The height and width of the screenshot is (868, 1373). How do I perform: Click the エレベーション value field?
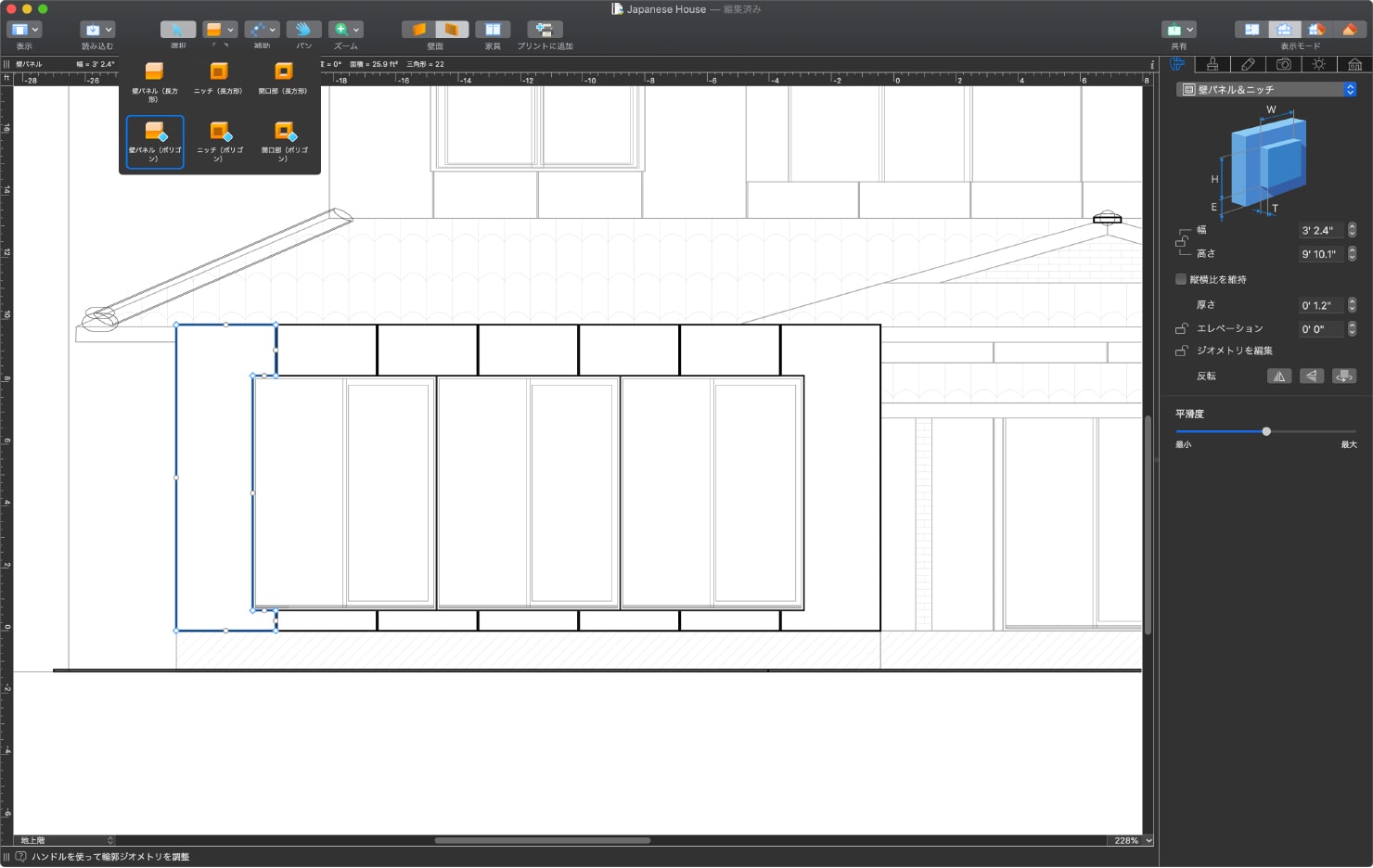click(1322, 329)
